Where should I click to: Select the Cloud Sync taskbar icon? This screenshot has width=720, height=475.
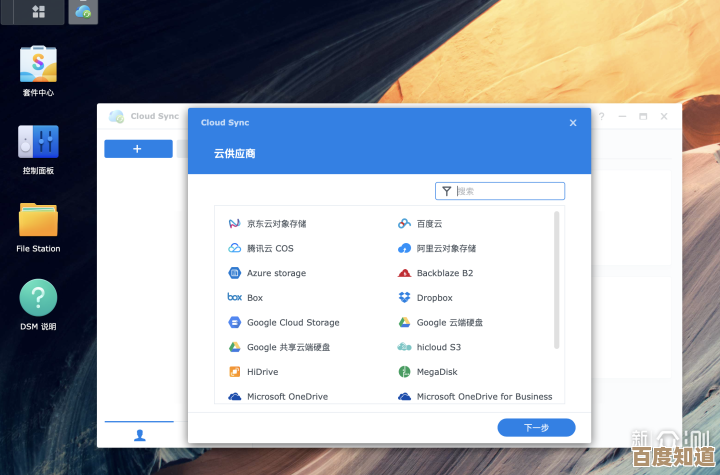coord(83,12)
